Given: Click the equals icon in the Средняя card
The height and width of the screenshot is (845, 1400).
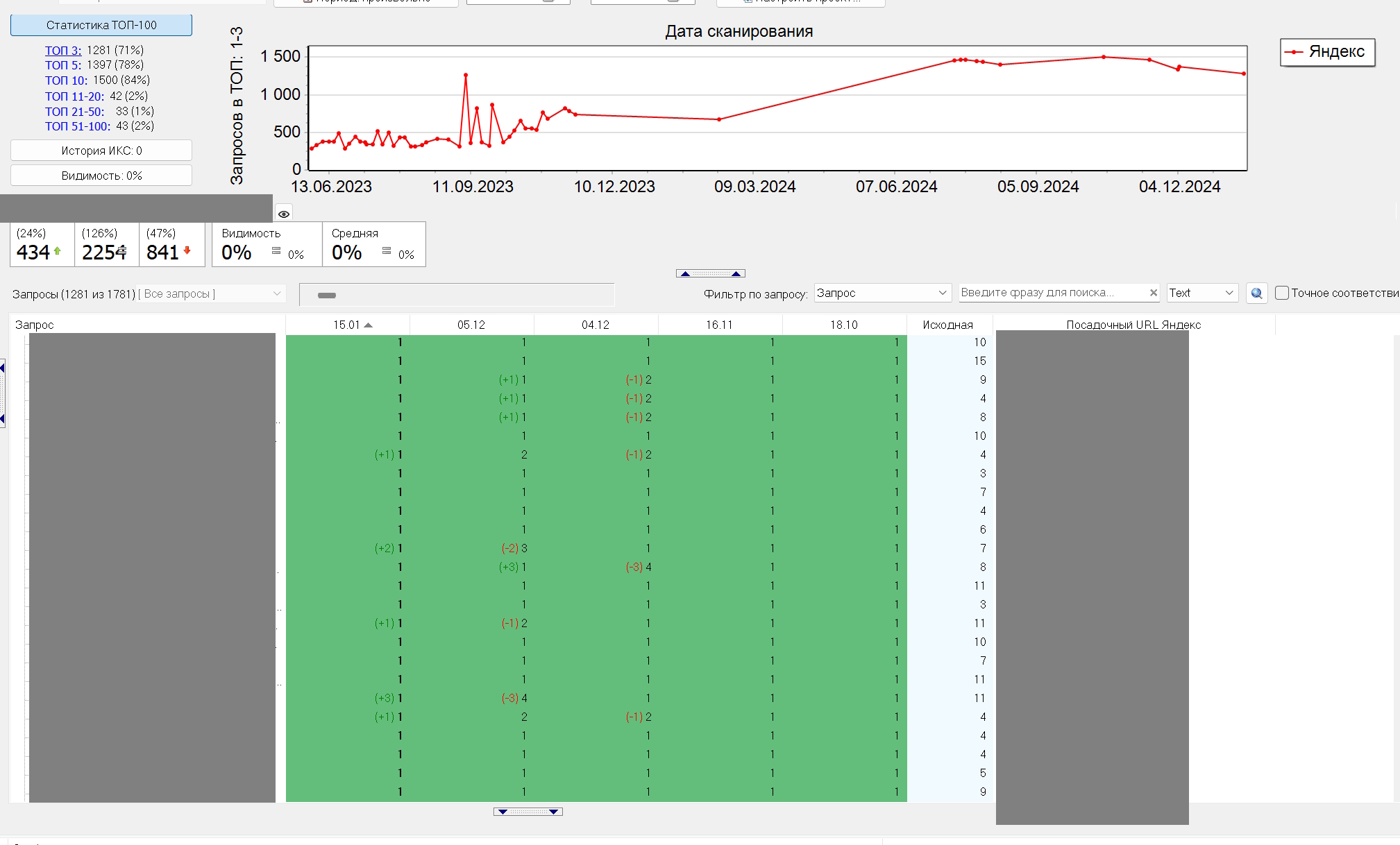Looking at the screenshot, I should point(387,250).
